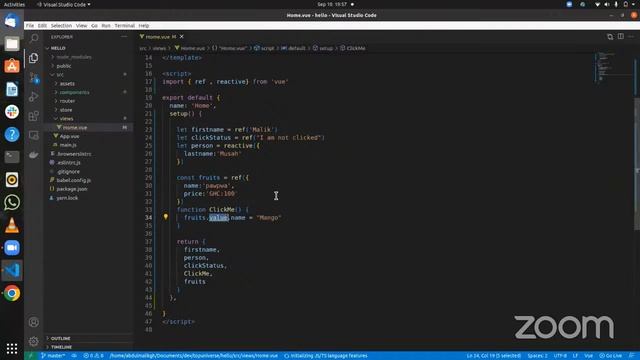Click the UTF-8 encoding indicator
Screen dimensions: 640x360
[560, 356]
